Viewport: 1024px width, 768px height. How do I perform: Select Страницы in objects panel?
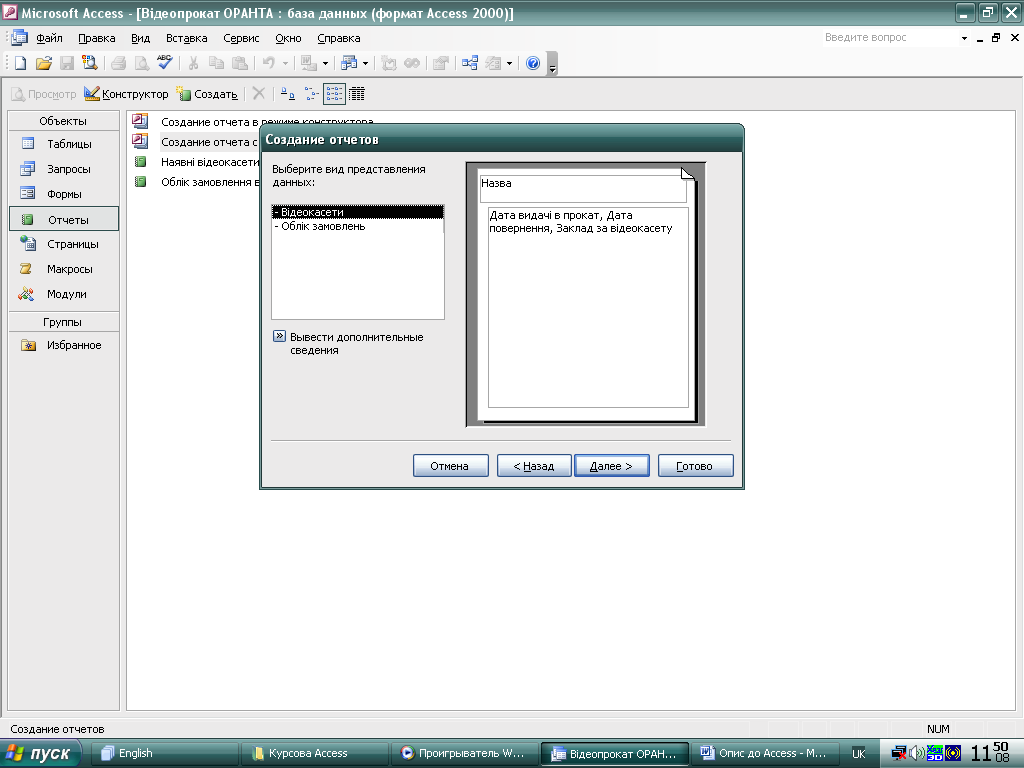point(63,244)
